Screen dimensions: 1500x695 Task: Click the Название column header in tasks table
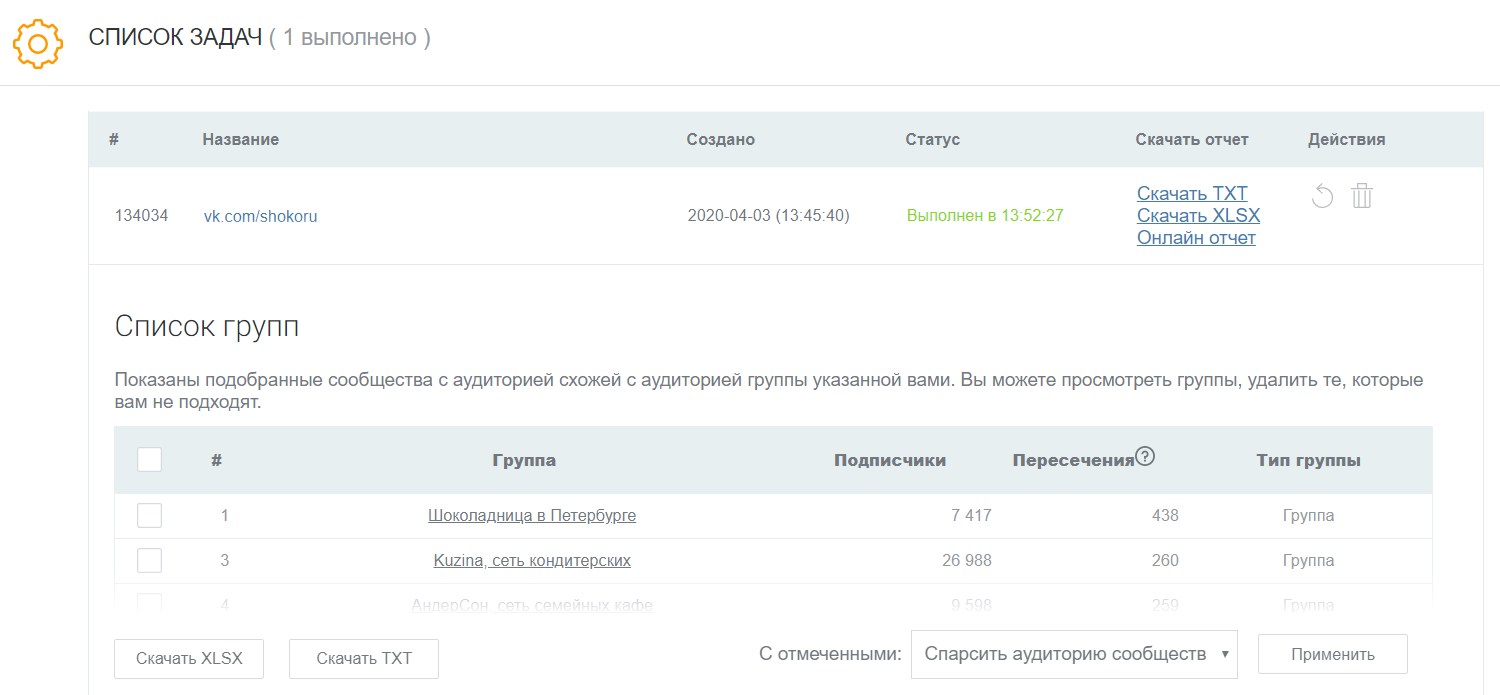(241, 139)
